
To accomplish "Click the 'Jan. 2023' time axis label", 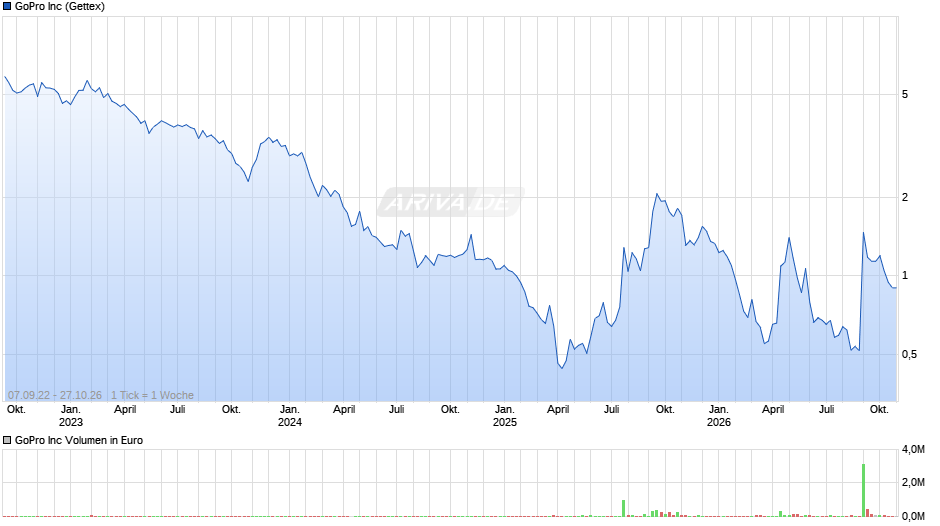I will tap(71, 416).
